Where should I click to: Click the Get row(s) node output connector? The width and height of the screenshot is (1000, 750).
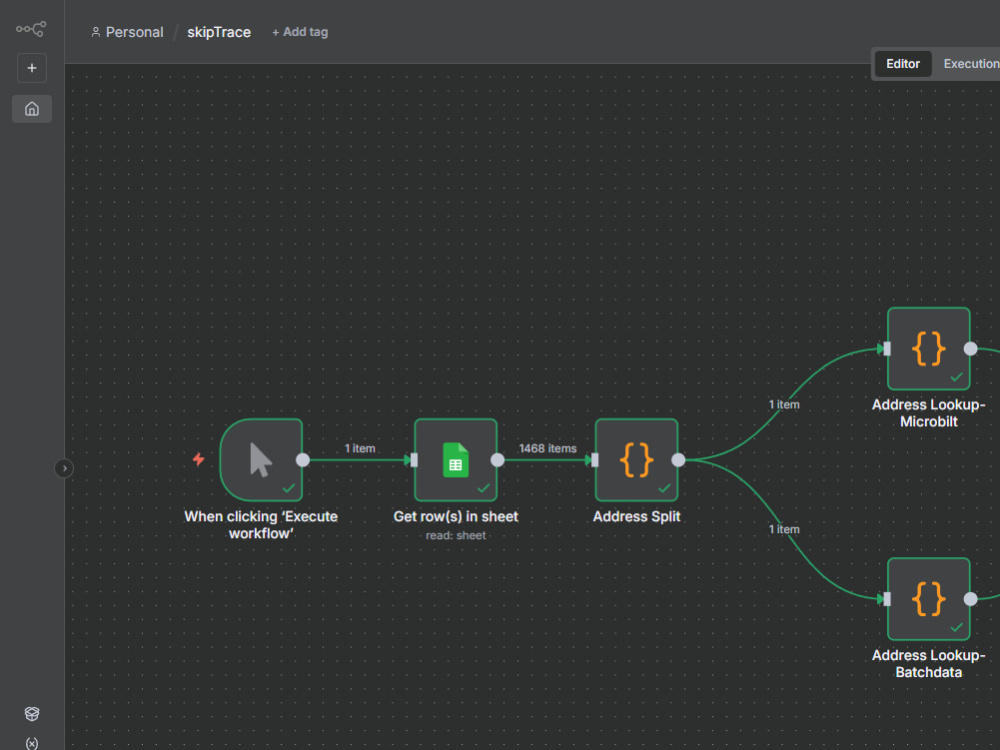click(497, 460)
